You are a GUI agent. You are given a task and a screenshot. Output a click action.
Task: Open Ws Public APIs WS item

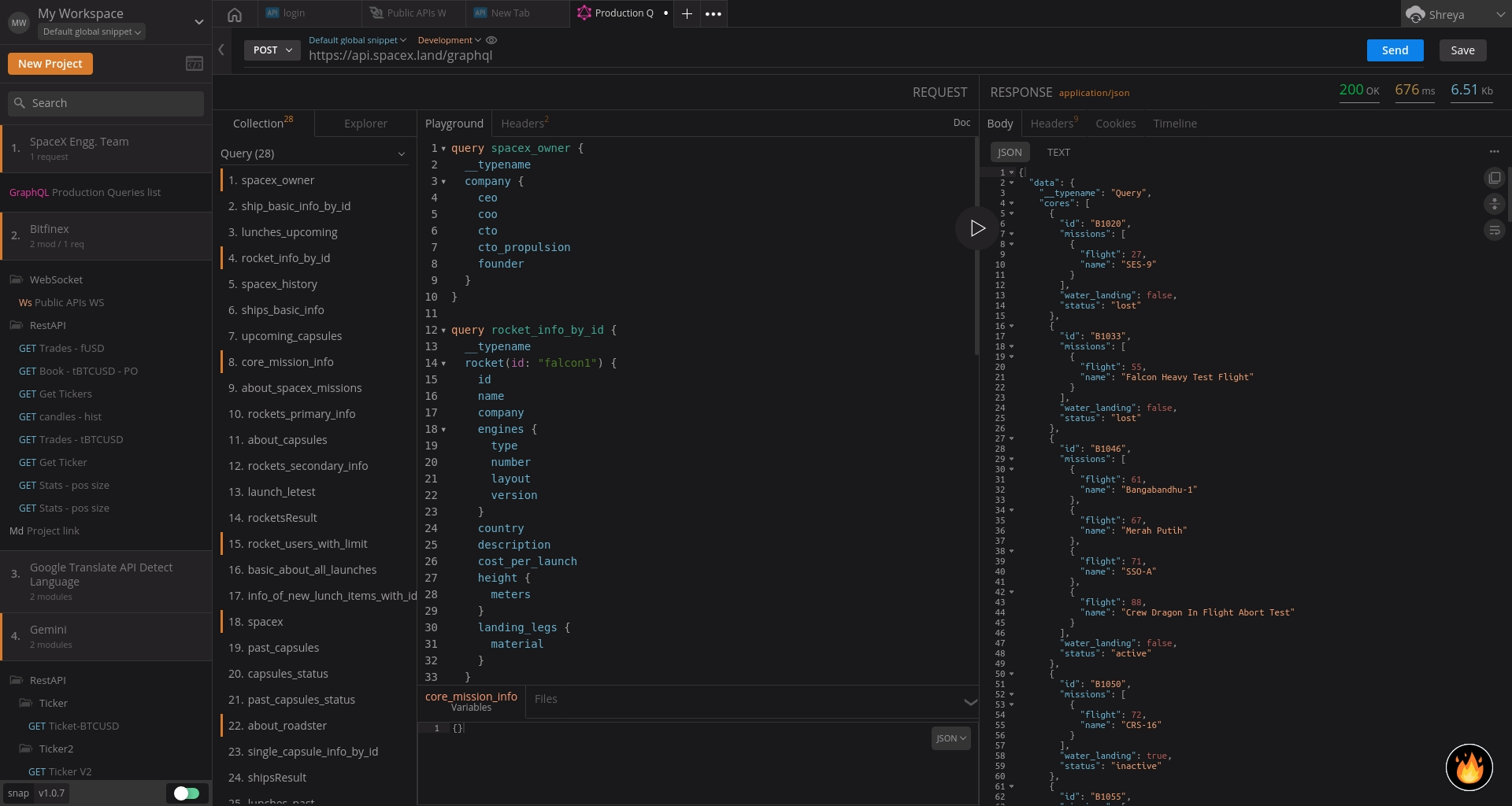pyautogui.click(x=61, y=302)
